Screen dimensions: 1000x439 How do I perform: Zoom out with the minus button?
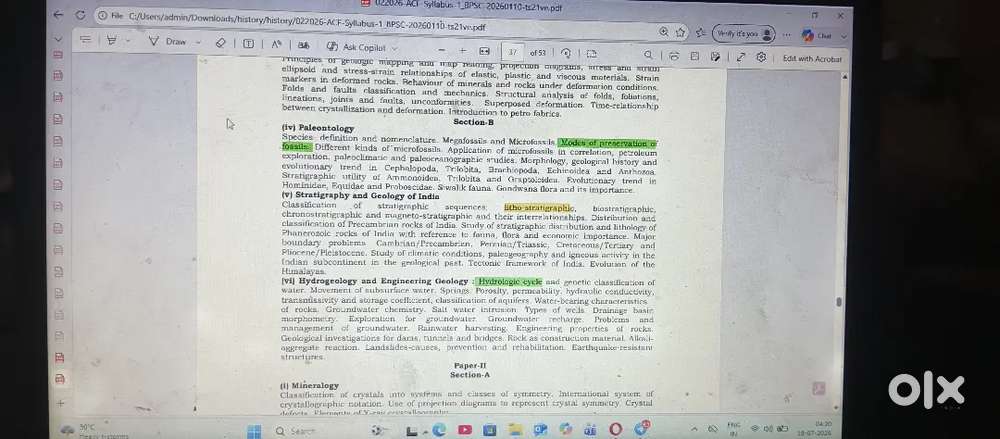(441, 50)
